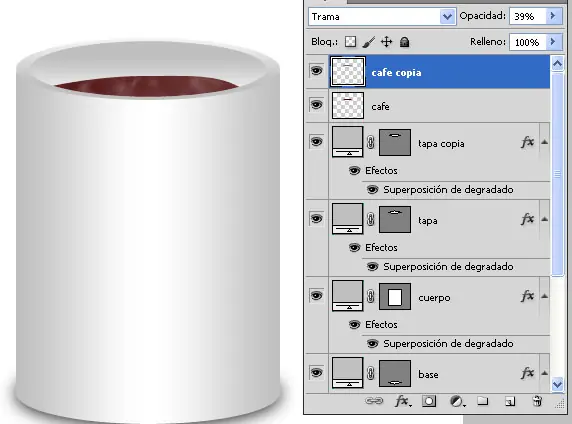572x424 pixels.
Task: Click the coffee surface in the cup
Action: click(x=147, y=86)
